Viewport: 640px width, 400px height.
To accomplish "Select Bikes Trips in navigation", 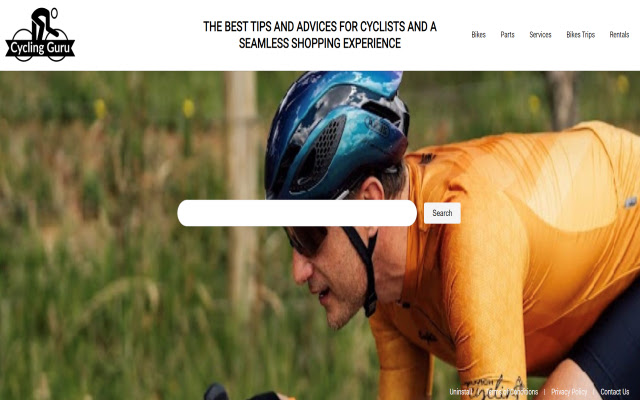I will click(x=580, y=35).
